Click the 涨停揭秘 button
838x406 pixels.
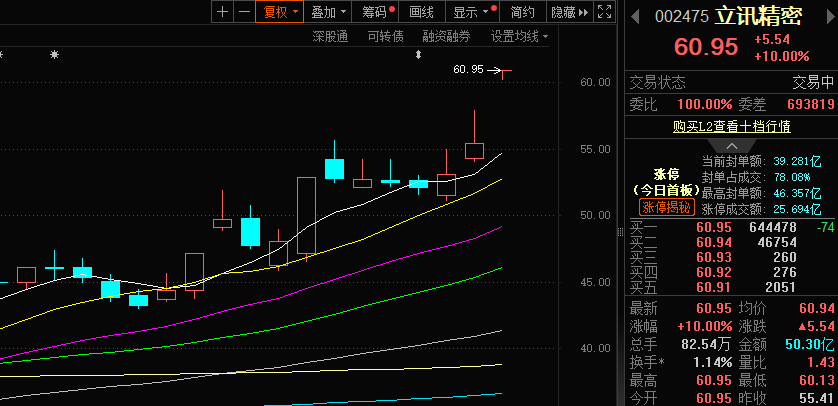(x=666, y=207)
